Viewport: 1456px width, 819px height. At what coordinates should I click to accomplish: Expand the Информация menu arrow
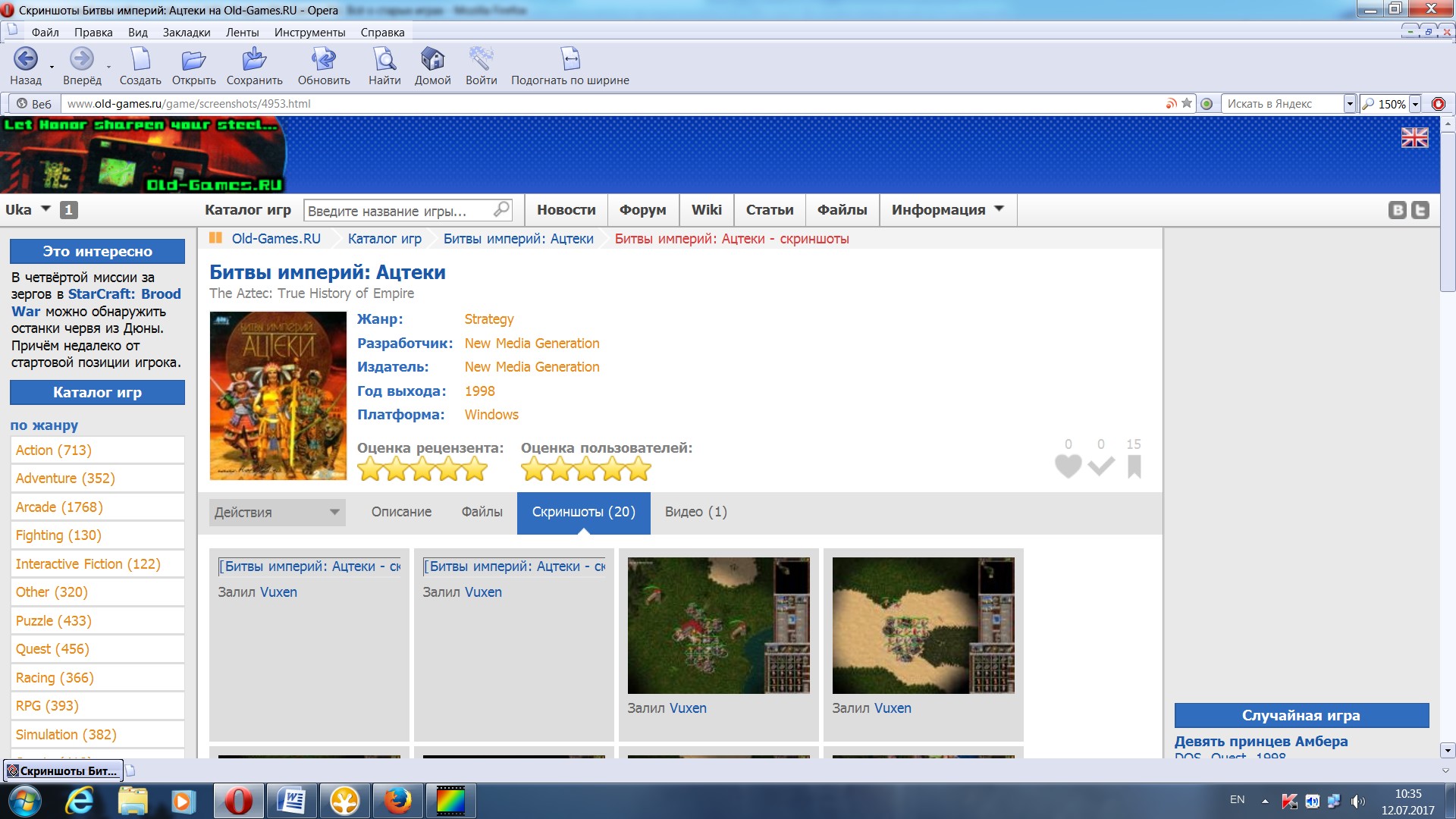[999, 209]
